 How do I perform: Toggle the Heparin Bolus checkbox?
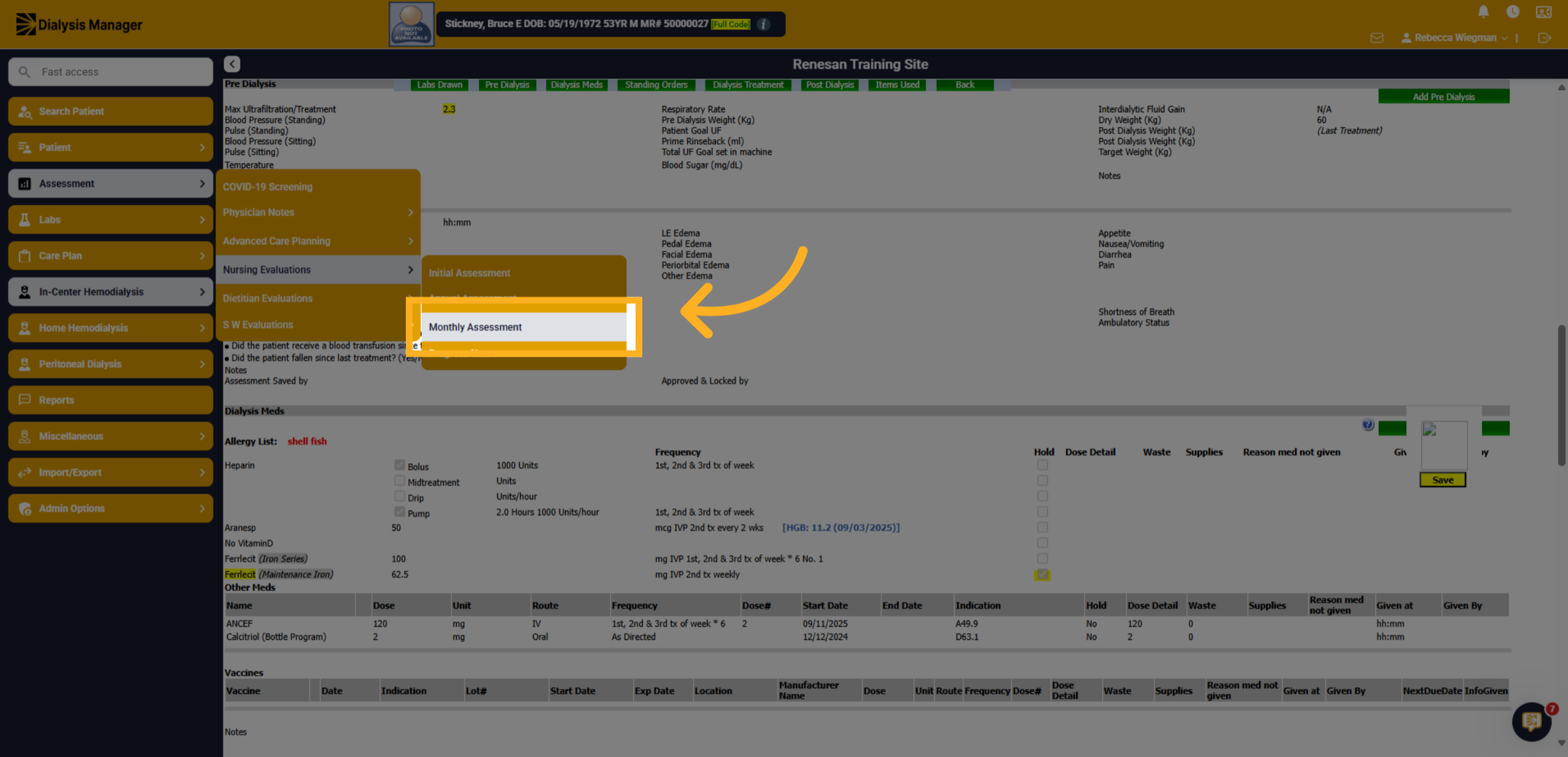(x=399, y=465)
